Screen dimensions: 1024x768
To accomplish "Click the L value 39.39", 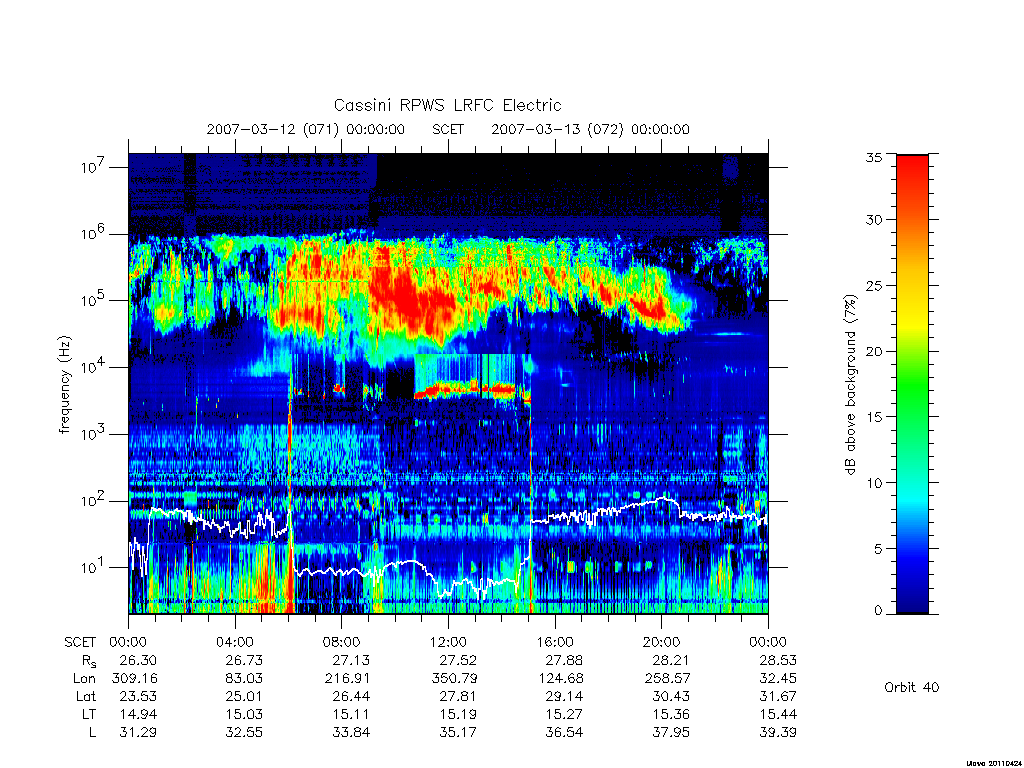I will point(778,733).
